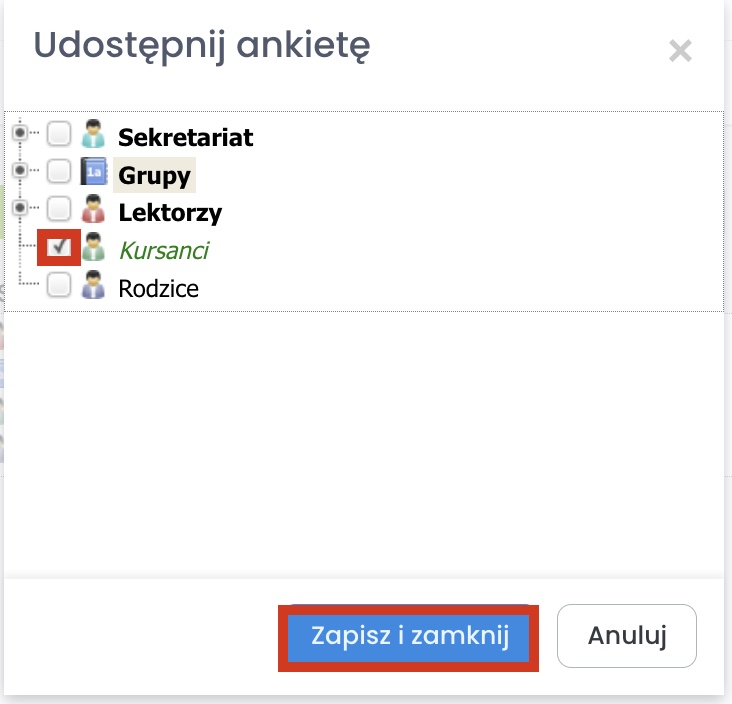Click the Rodzice person icon

pyautogui.click(x=93, y=286)
